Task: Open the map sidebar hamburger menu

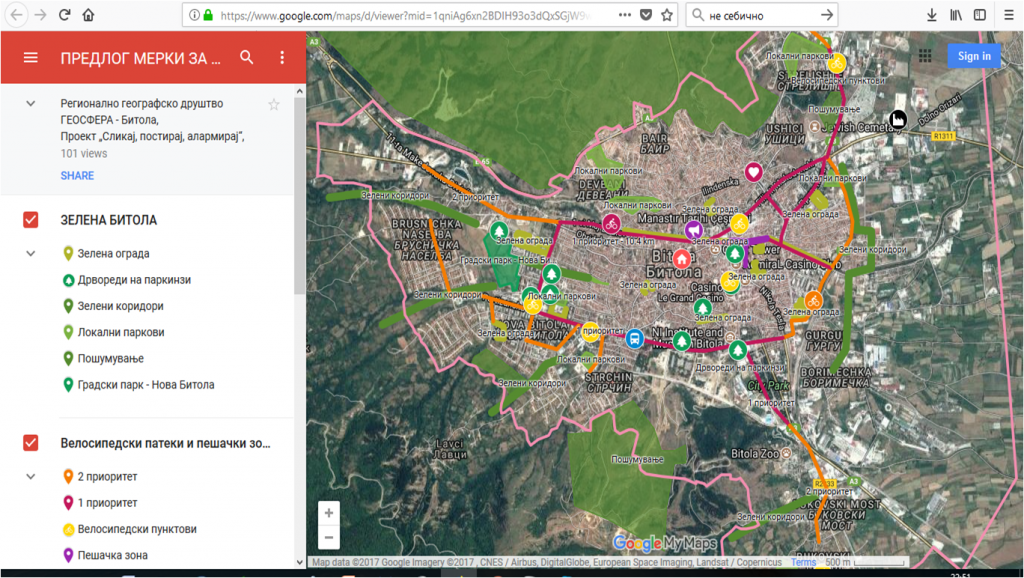Action: [30, 58]
